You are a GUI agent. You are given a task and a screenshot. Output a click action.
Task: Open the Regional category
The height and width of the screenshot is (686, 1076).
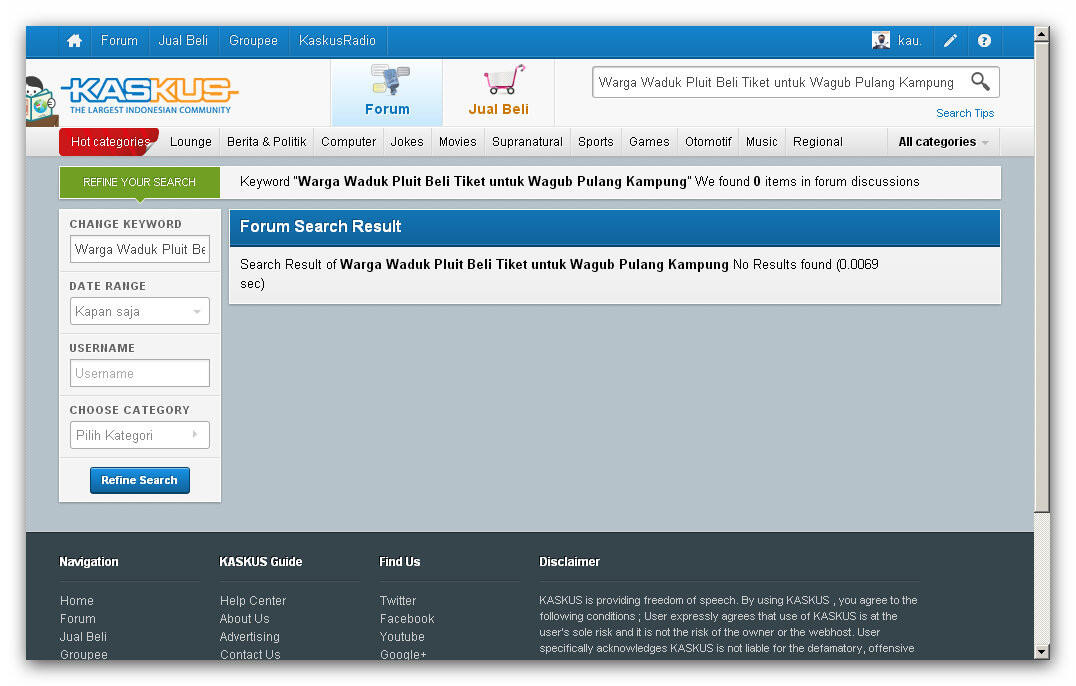[818, 142]
